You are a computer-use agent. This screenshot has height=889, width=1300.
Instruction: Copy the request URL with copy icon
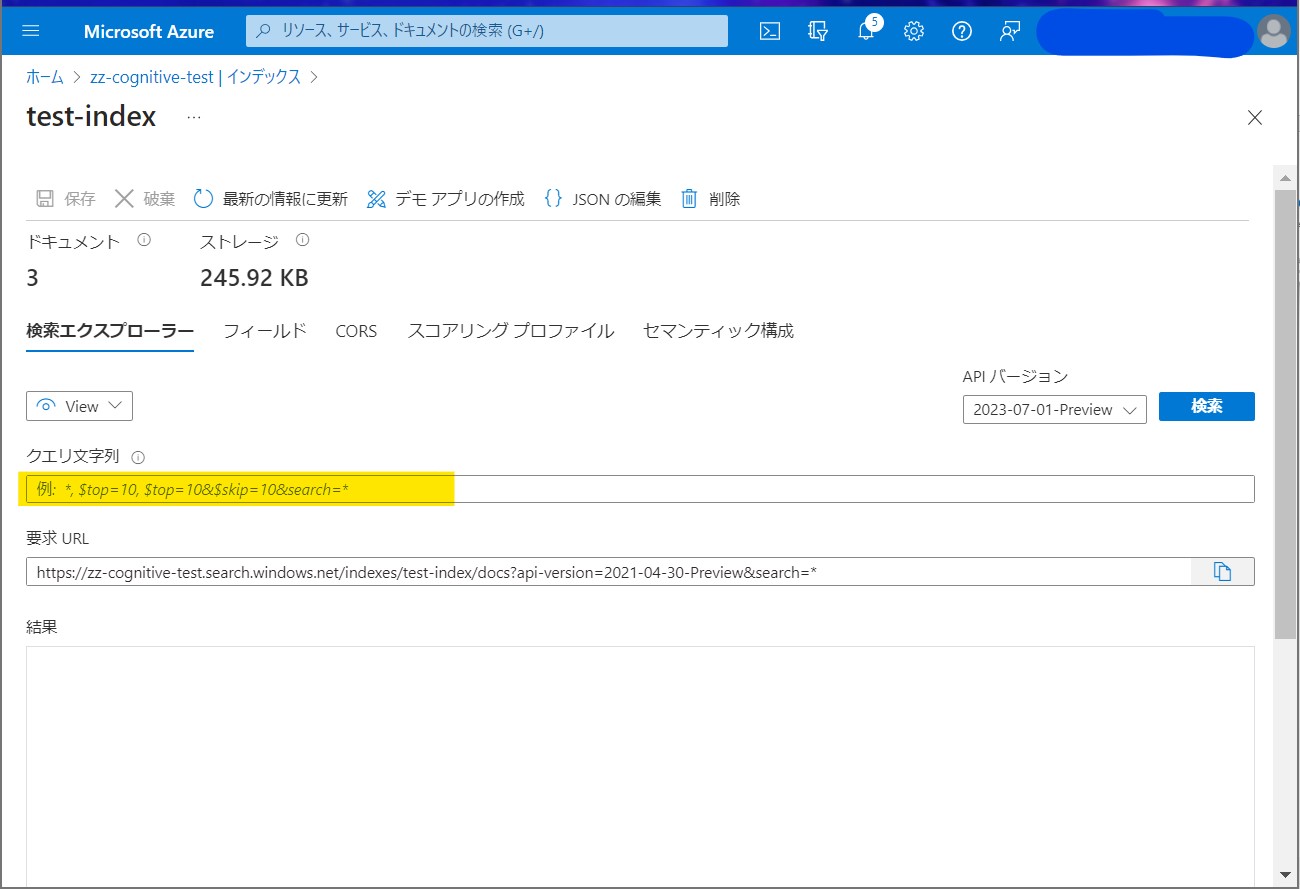[1222, 572]
